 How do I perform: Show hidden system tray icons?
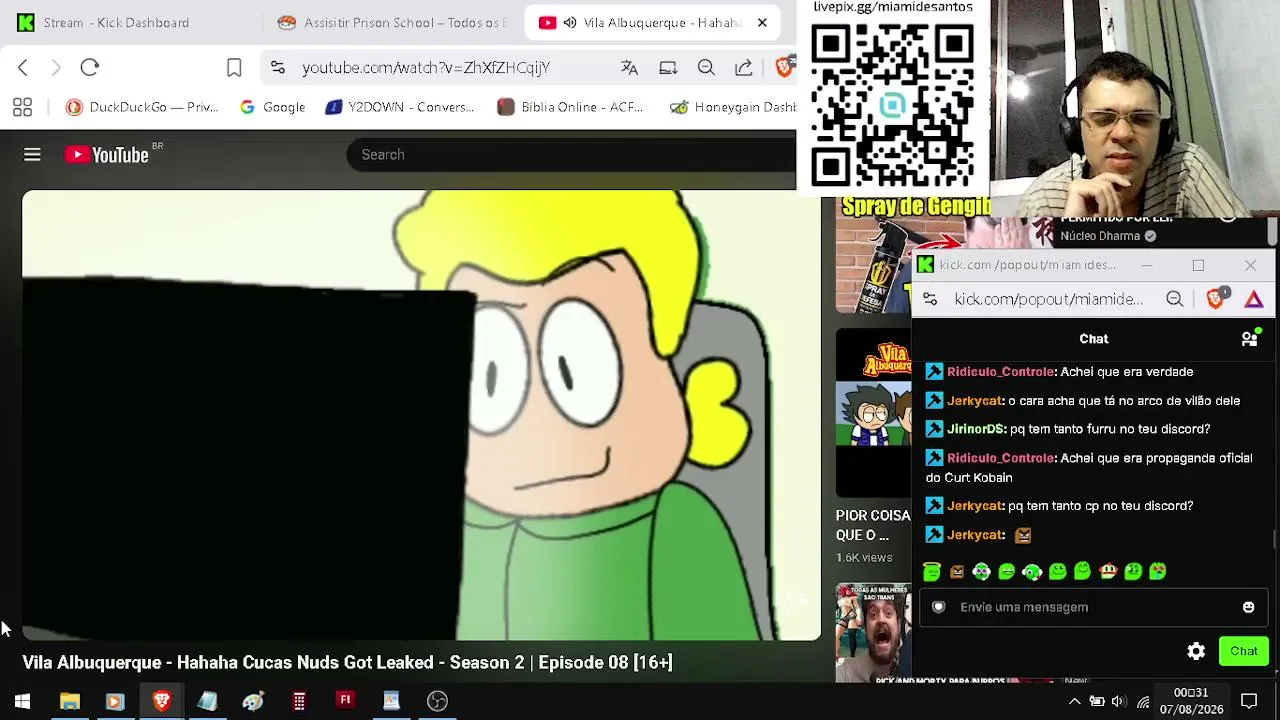pos(1075,701)
